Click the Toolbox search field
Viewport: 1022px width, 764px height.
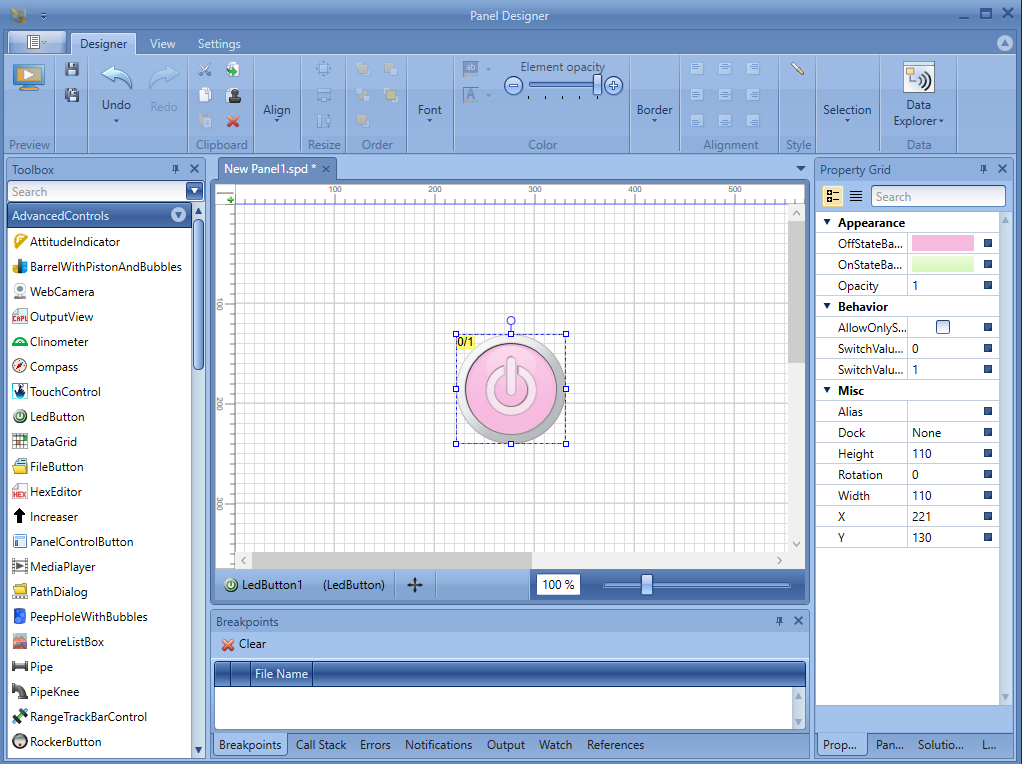click(x=96, y=192)
